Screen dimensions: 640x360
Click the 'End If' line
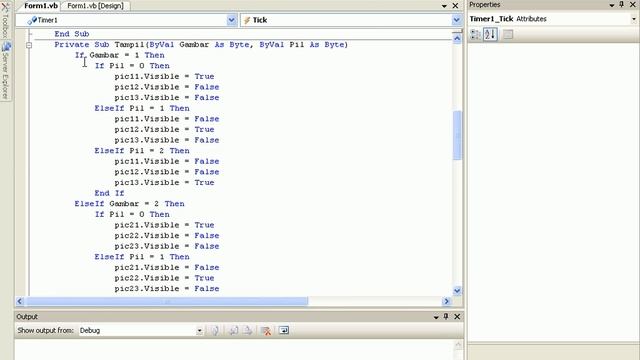[x=109, y=193]
